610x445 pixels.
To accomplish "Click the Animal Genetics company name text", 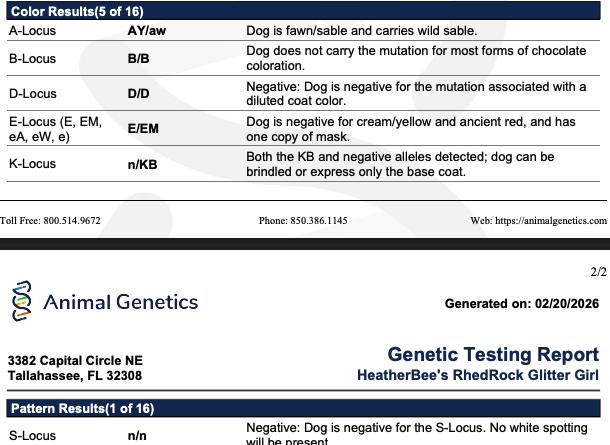I will (x=121, y=302).
